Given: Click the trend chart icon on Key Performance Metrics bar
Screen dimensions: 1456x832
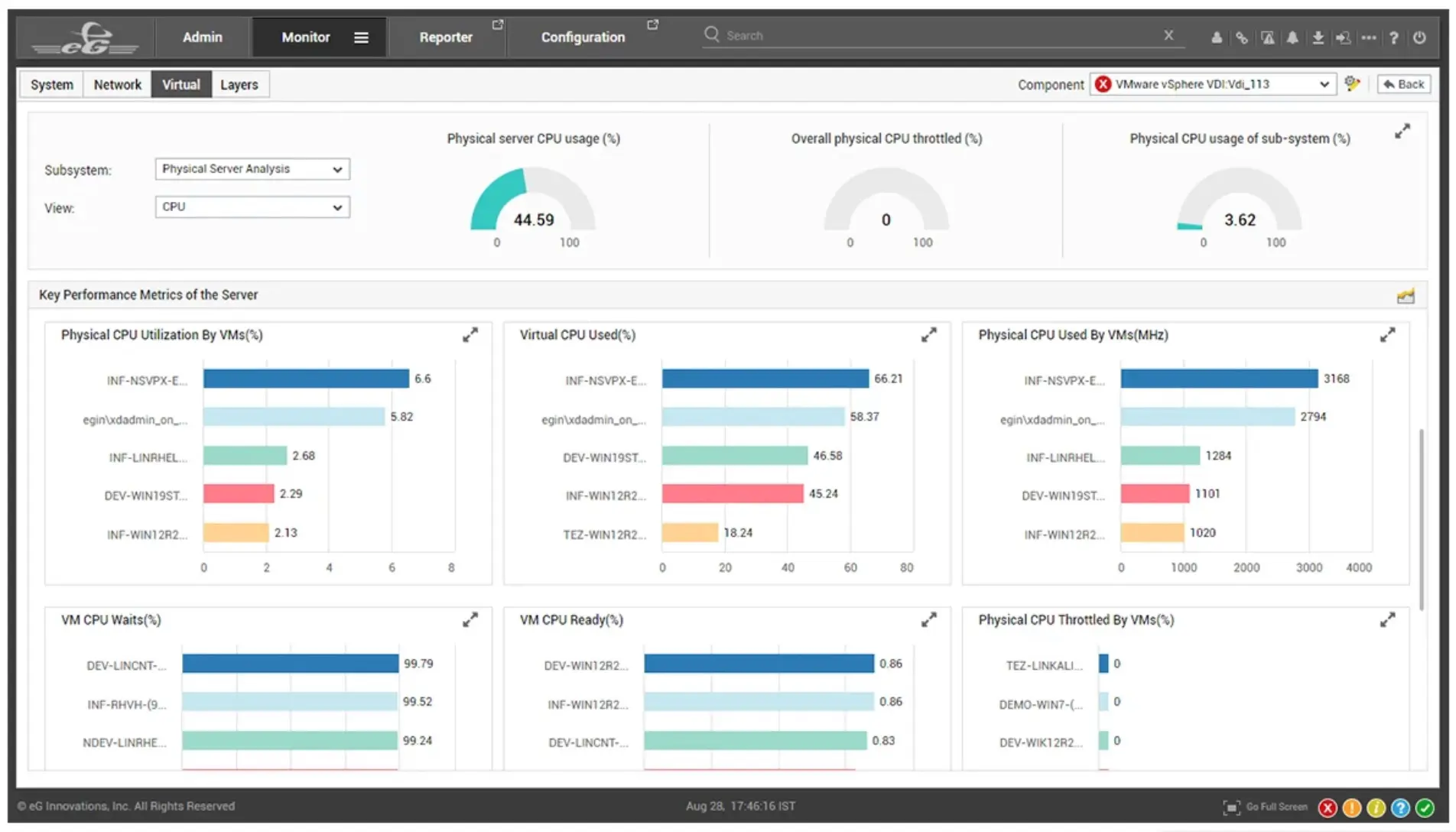Looking at the screenshot, I should 1406,295.
